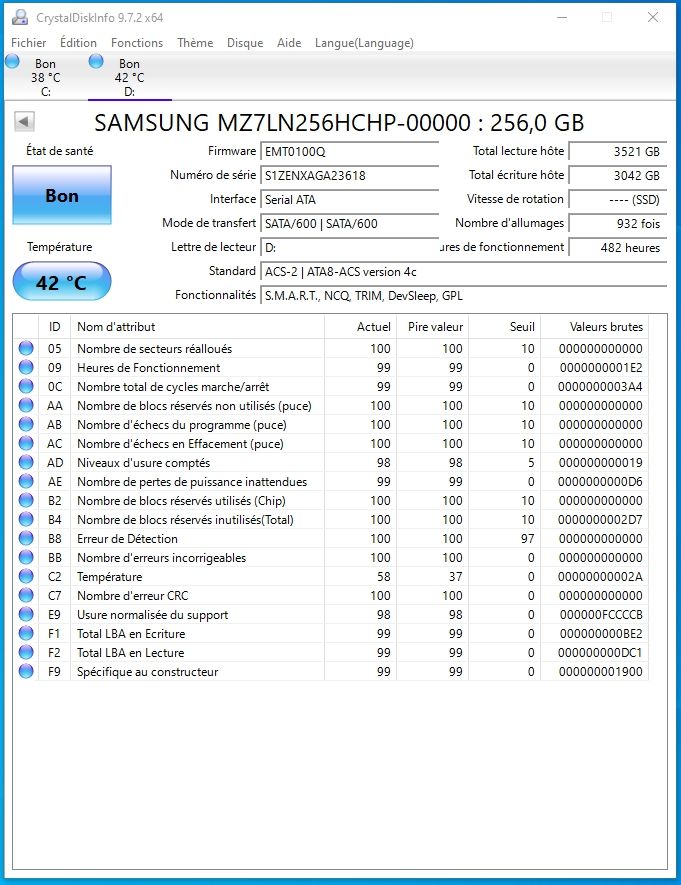Open the Disque menu

coord(245,43)
